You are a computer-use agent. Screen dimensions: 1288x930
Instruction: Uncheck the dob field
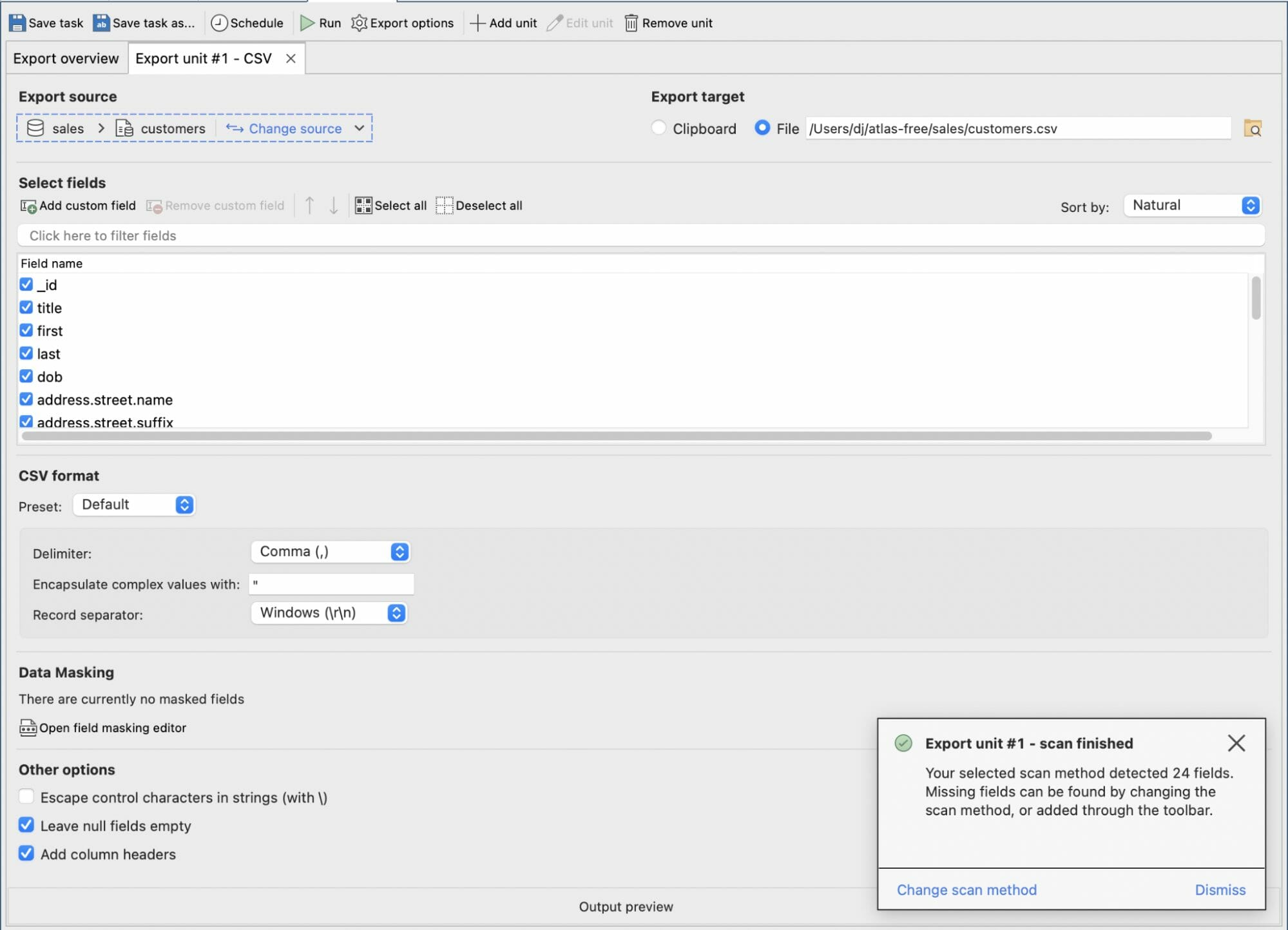click(x=26, y=376)
